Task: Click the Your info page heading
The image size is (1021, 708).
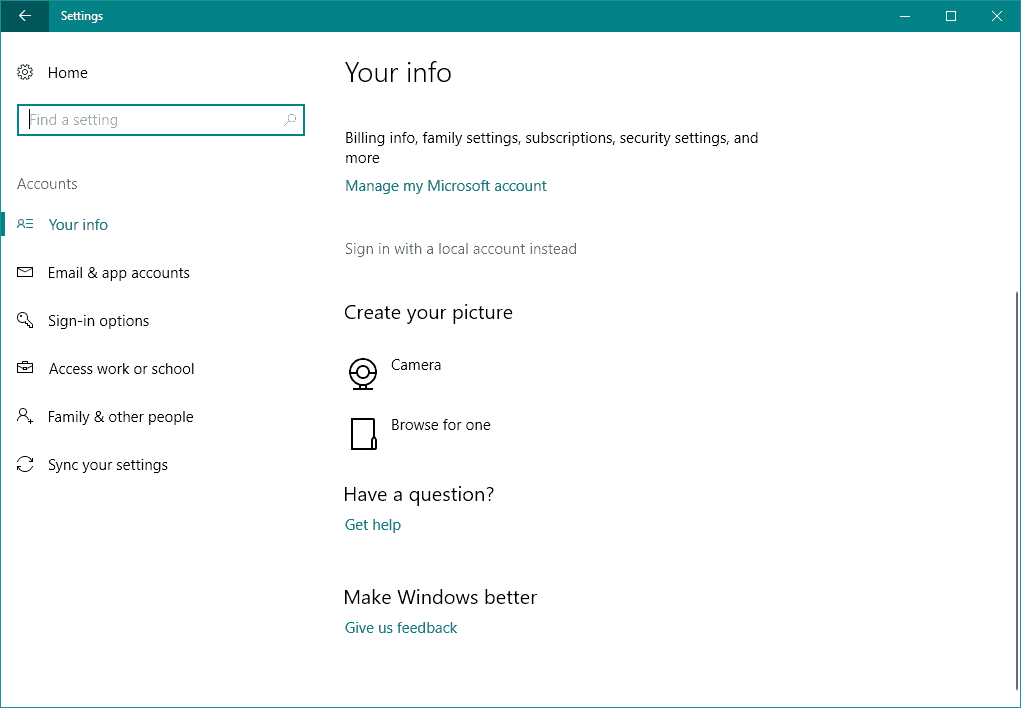Action: [398, 72]
